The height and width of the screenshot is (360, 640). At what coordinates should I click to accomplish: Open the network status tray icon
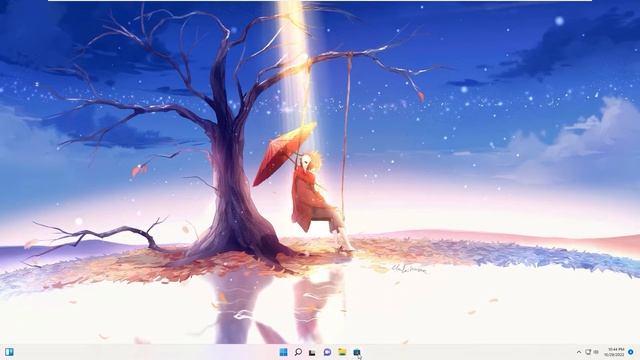(588, 352)
